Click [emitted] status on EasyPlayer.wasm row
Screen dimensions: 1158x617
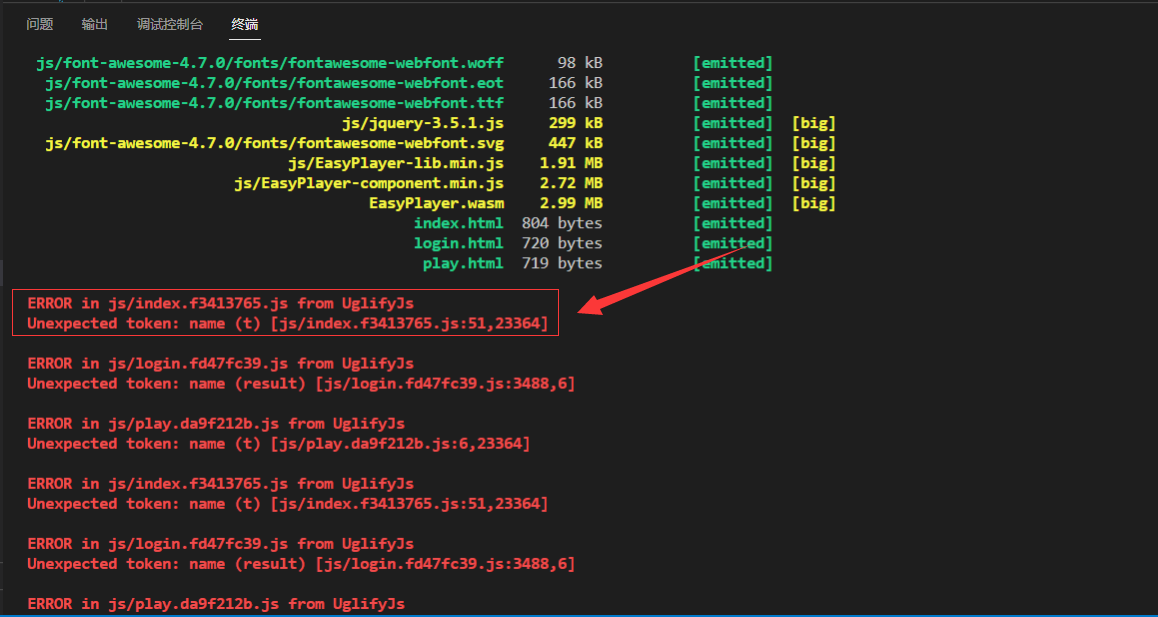pyautogui.click(x=733, y=202)
